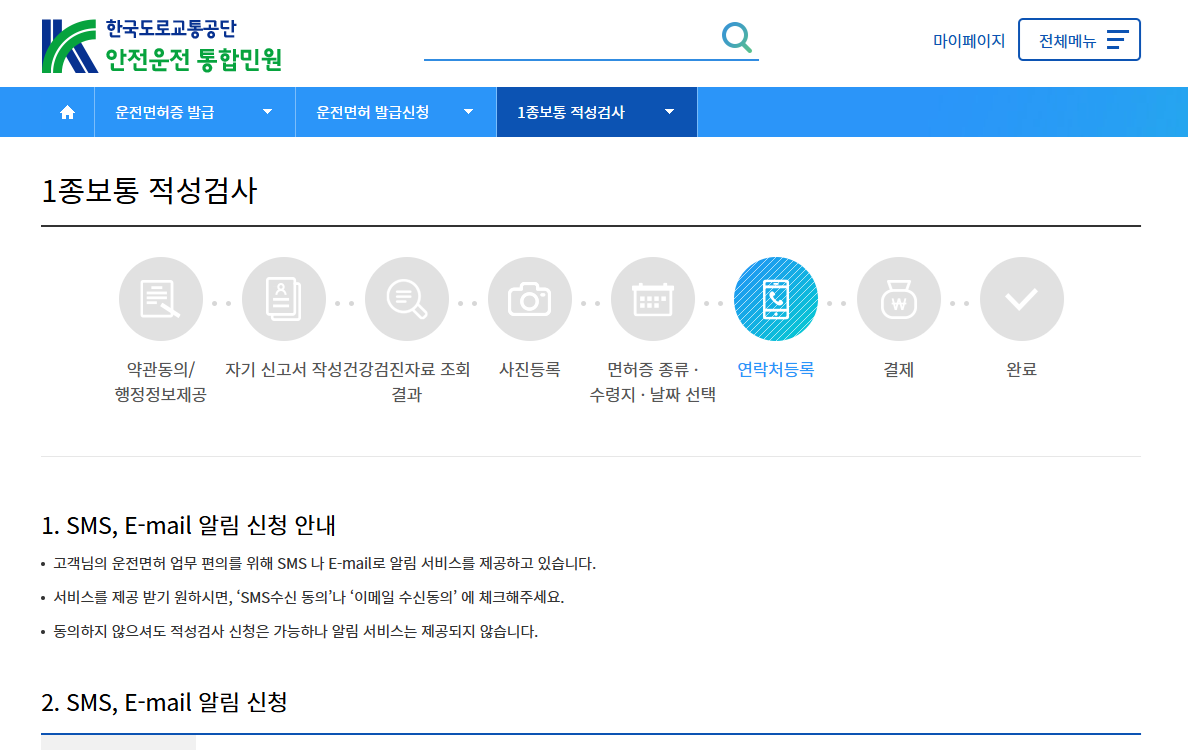Image resolution: width=1188 pixels, height=750 pixels.
Task: Click the 전체메뉴 button
Action: (1079, 39)
